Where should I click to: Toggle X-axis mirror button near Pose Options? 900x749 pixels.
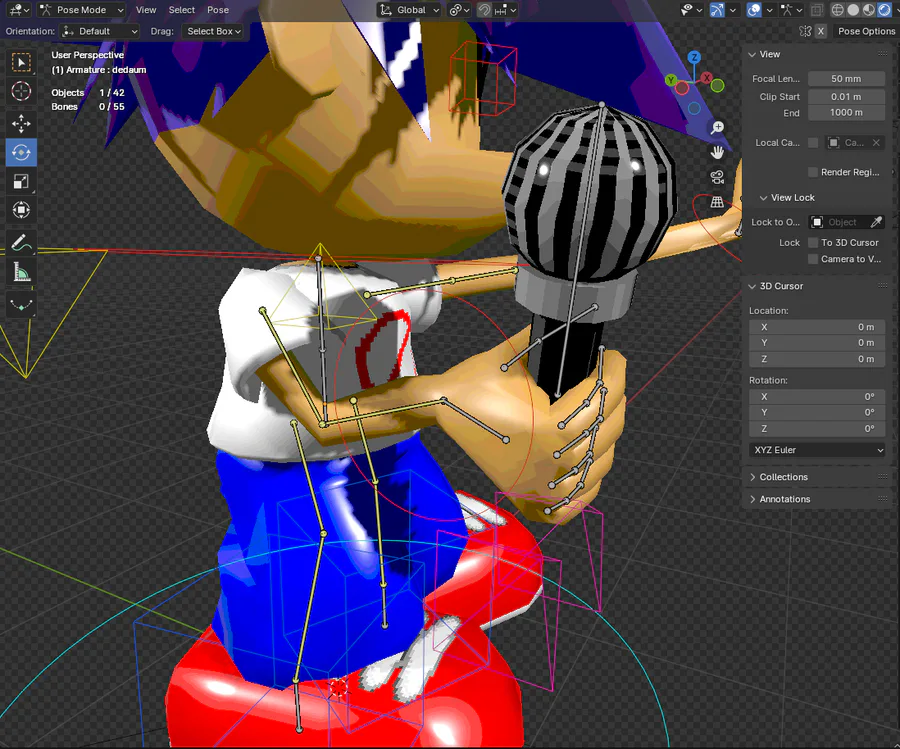tap(821, 31)
